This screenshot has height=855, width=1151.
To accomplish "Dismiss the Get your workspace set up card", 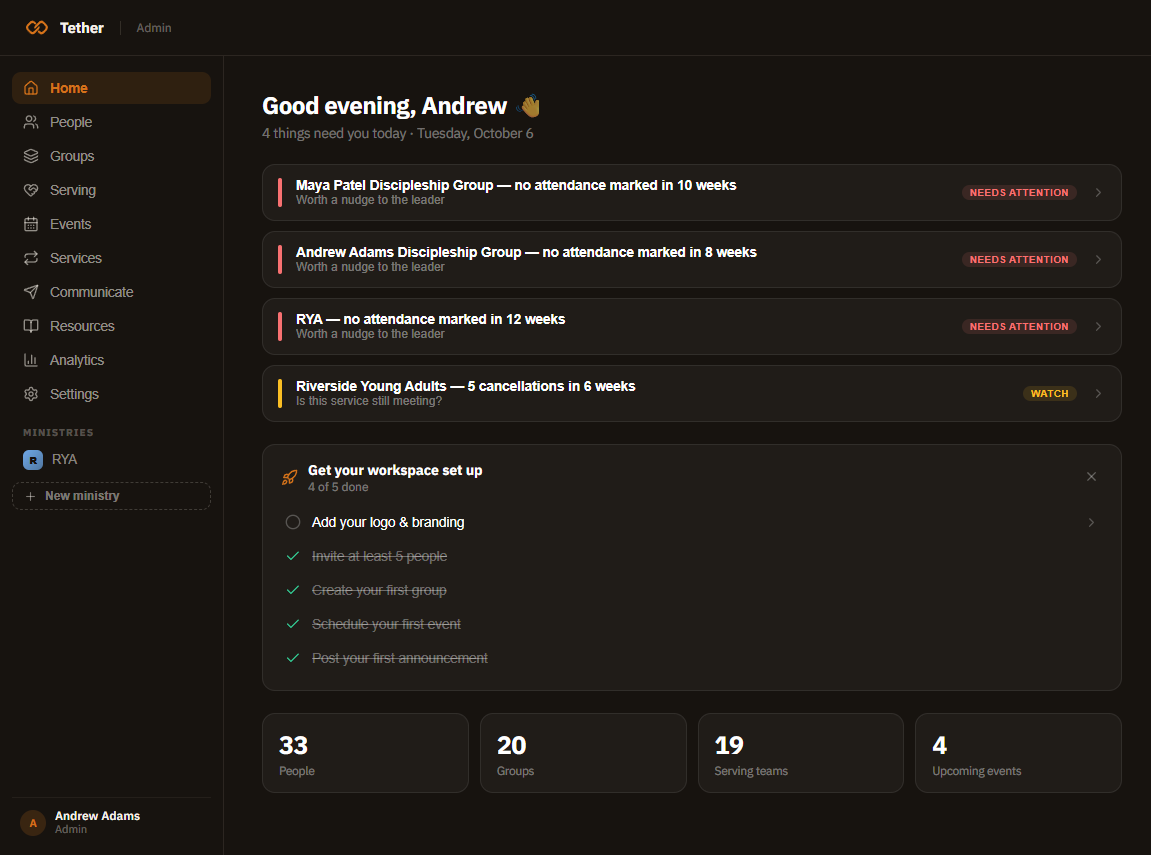I will point(1091,477).
